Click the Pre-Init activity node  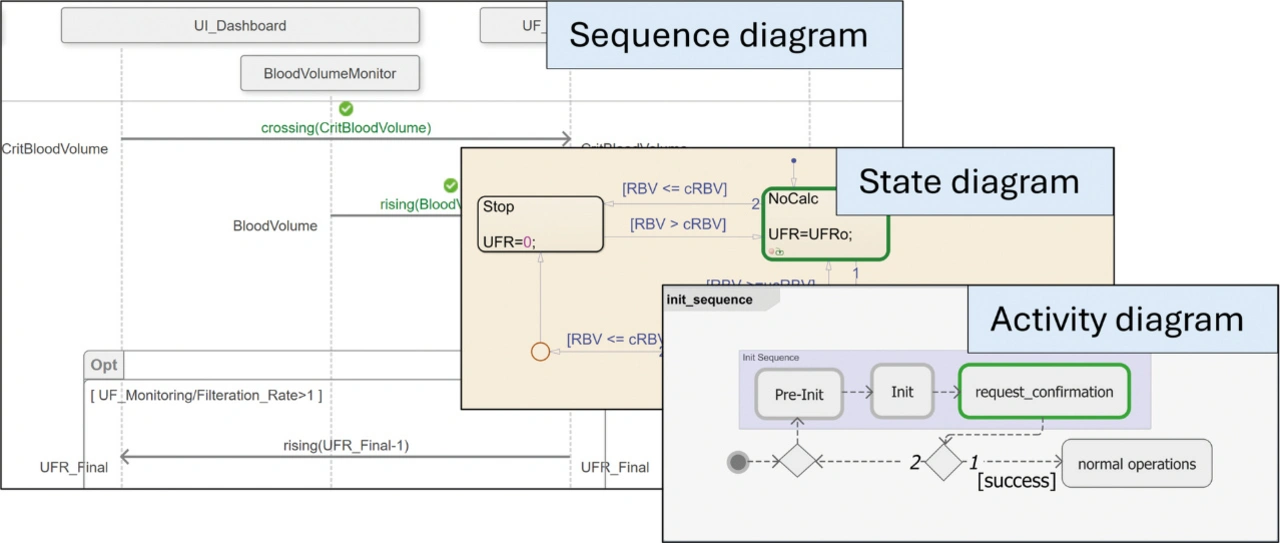coord(799,394)
